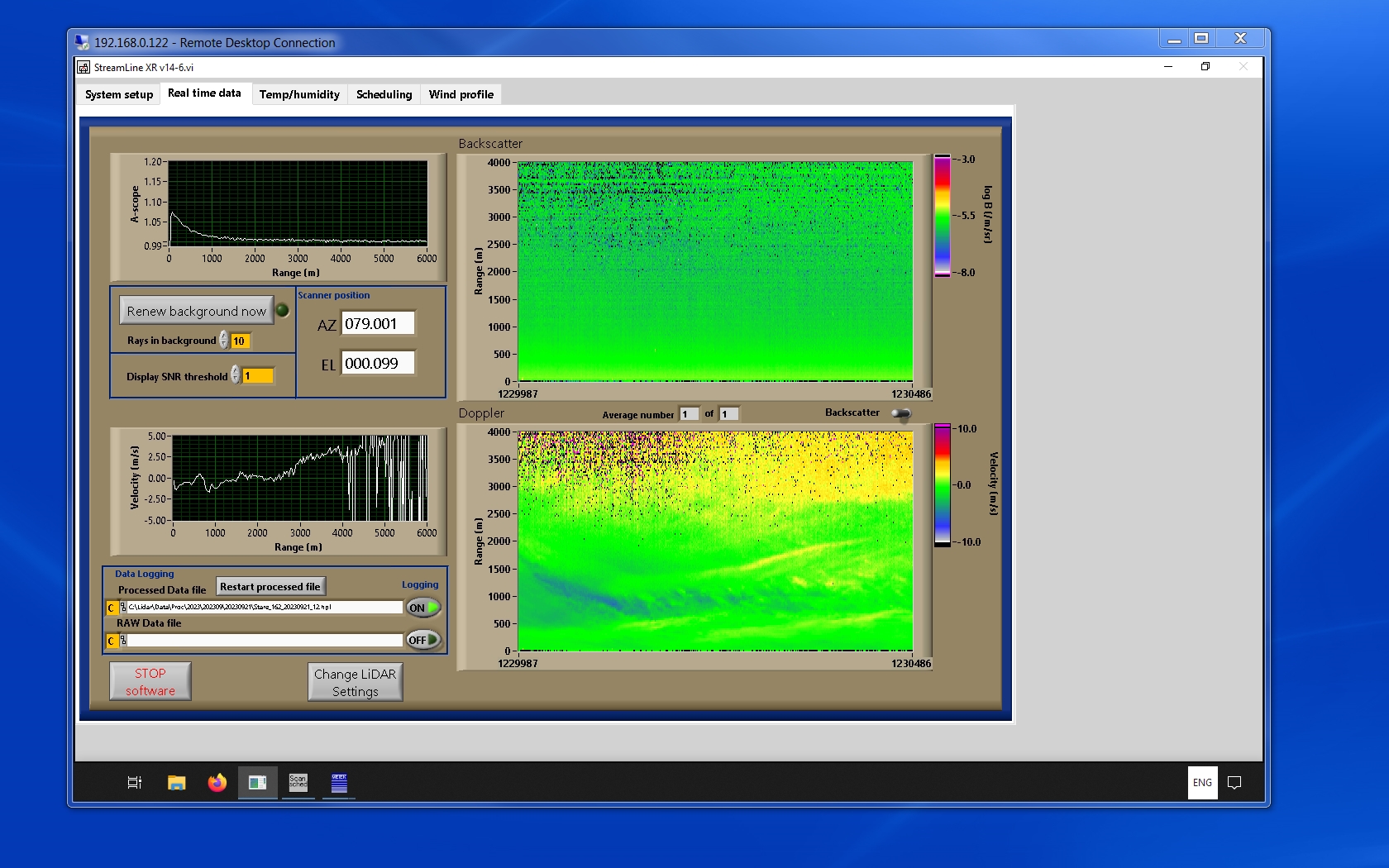Click the Doppler velocity color scale bar
Image resolution: width=1389 pixels, height=868 pixels.
pyautogui.click(x=943, y=485)
